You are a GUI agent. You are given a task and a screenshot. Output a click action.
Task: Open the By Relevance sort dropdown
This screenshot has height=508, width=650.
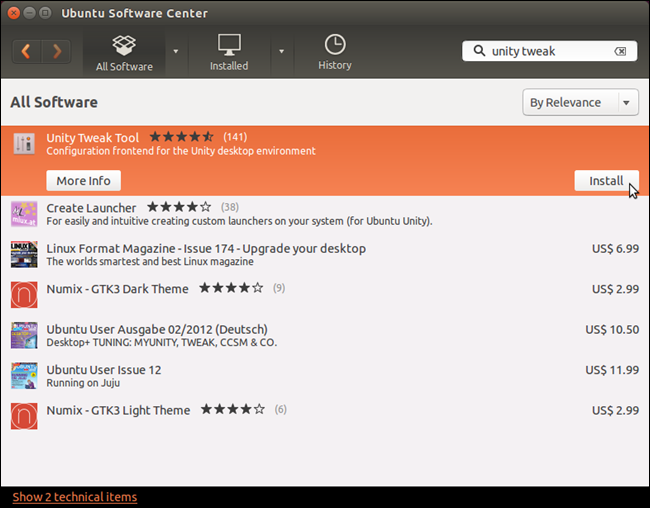click(x=580, y=102)
